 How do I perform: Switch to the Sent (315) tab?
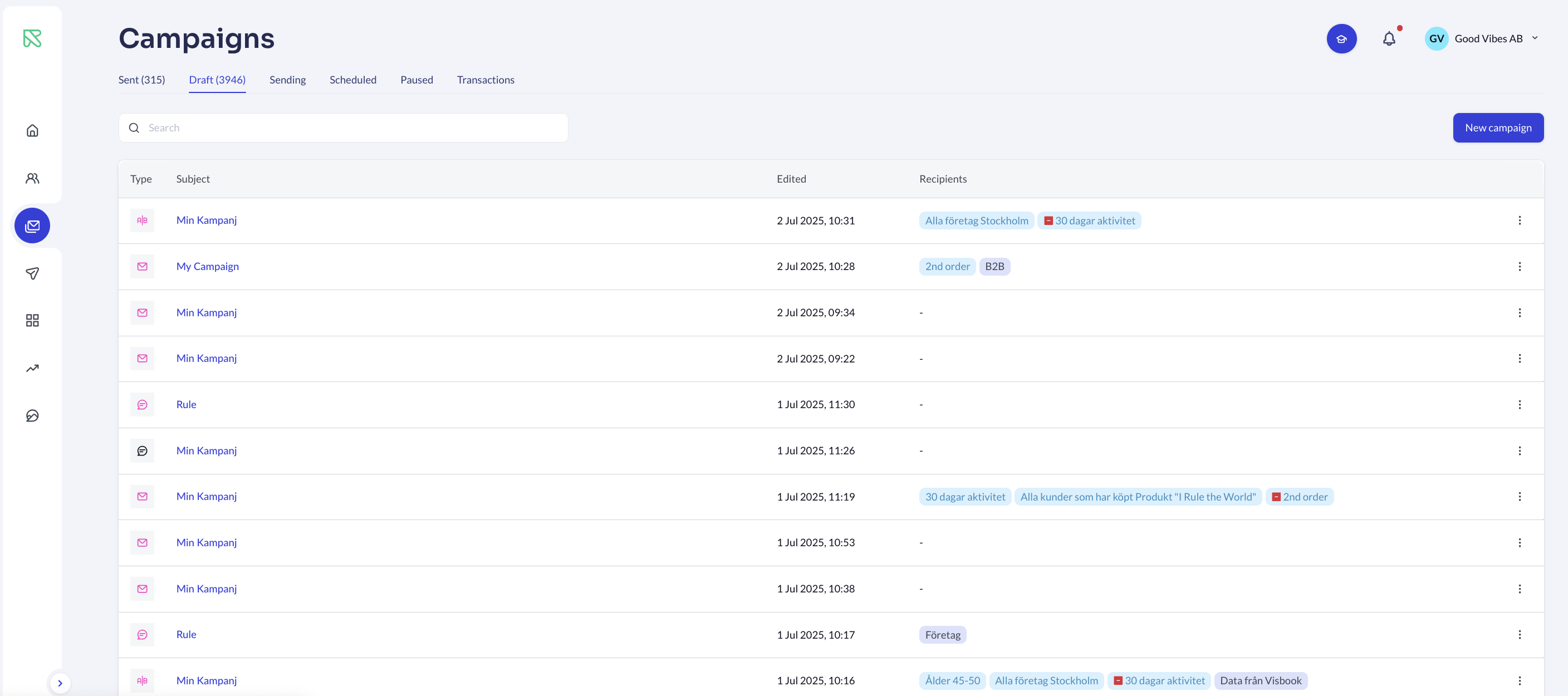point(141,80)
